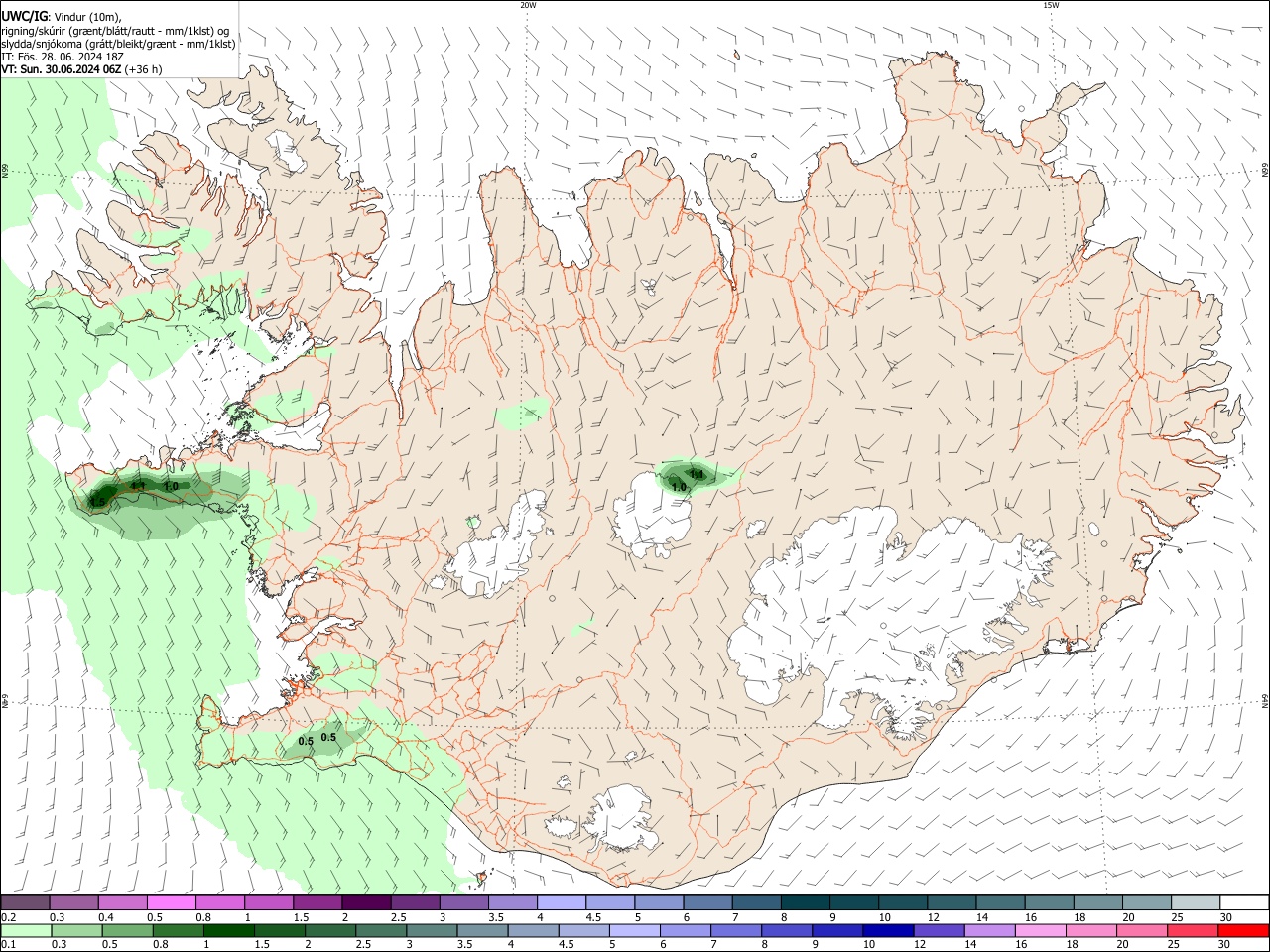Select the 7 blue swatch in lower color bar

point(736,930)
